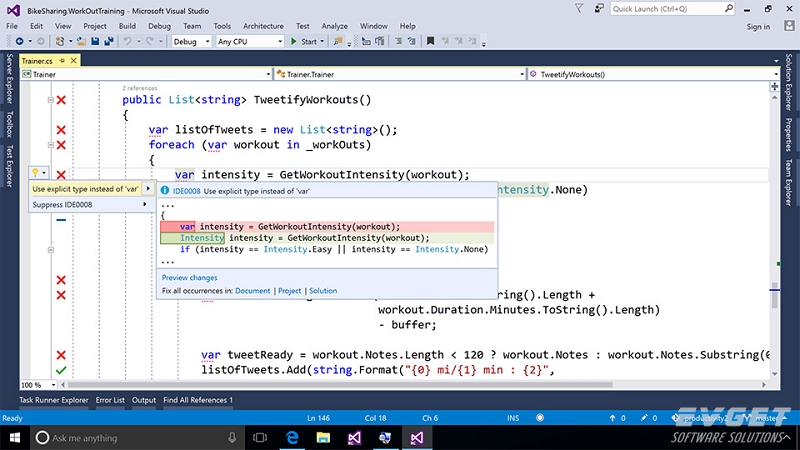800x450 pixels.
Task: Open the Start button dropdown arrow
Action: coord(322,41)
